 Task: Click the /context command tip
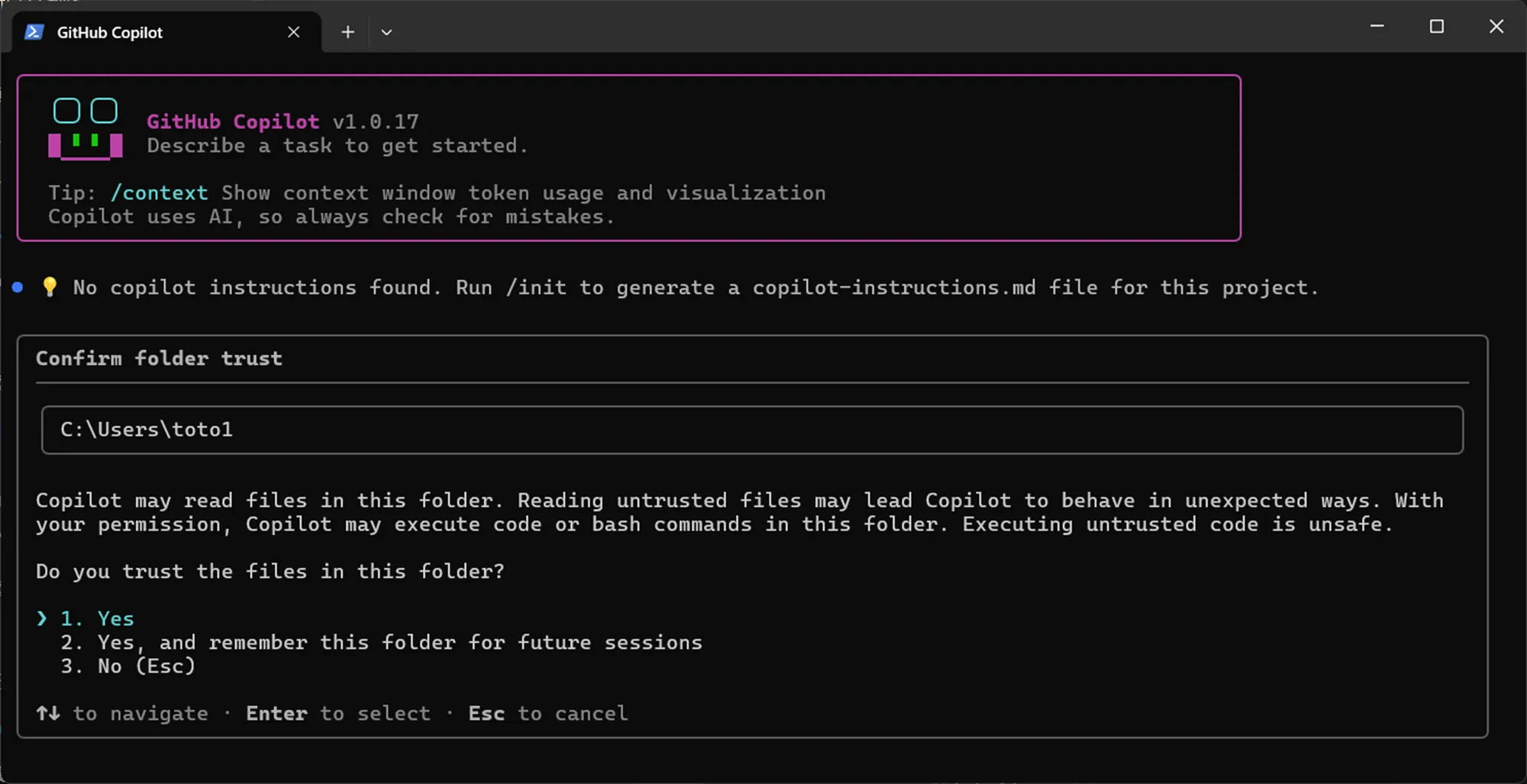click(159, 193)
